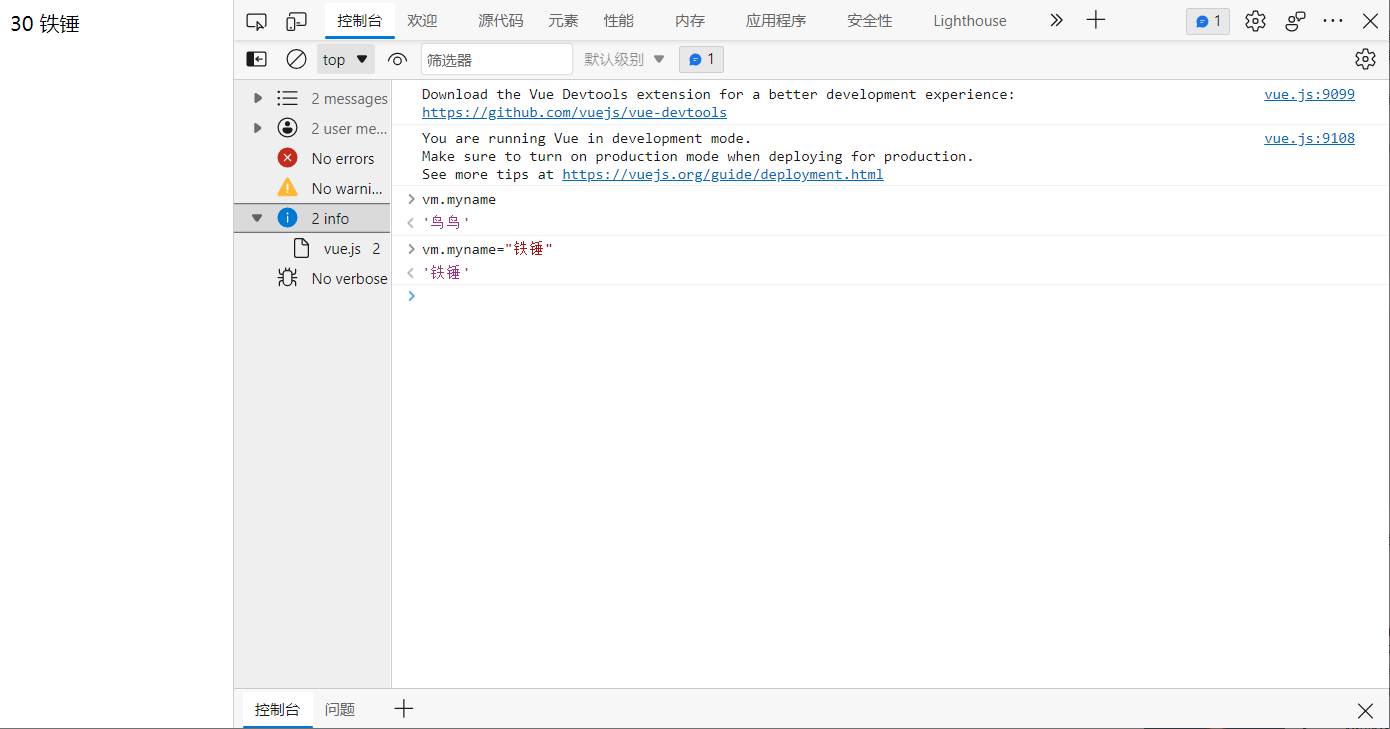Switch to the 控制台 tab at top

[x=360, y=21]
